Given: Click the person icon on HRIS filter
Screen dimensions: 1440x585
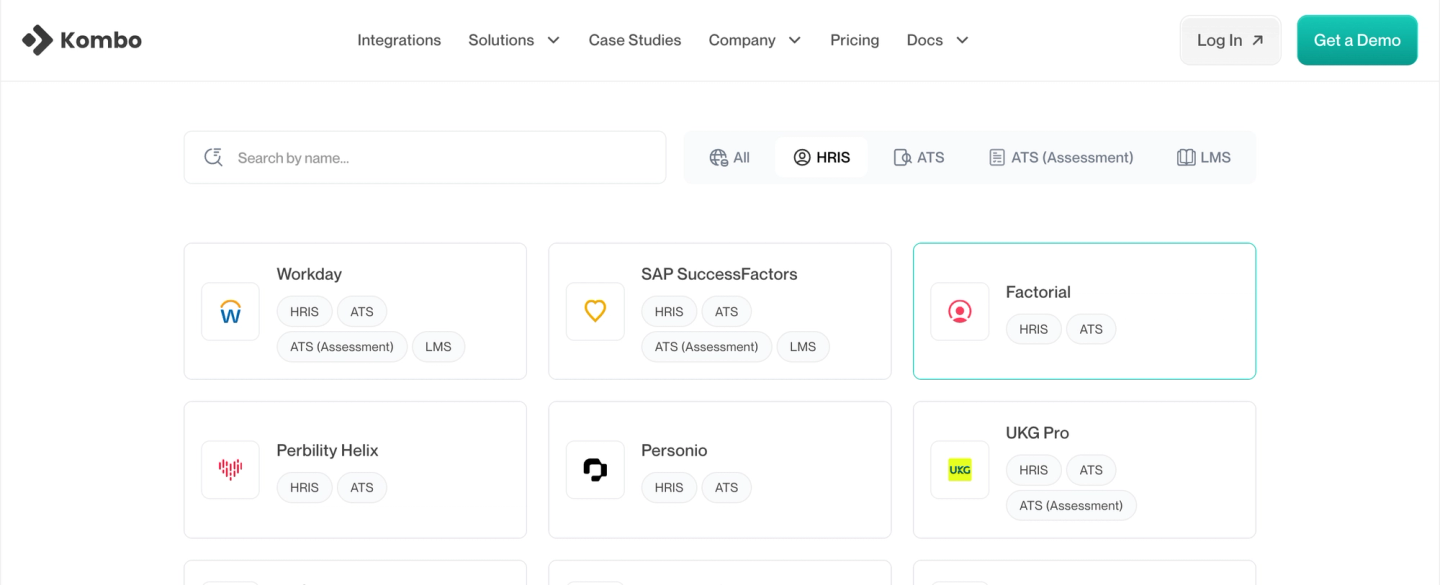Looking at the screenshot, I should pos(802,157).
